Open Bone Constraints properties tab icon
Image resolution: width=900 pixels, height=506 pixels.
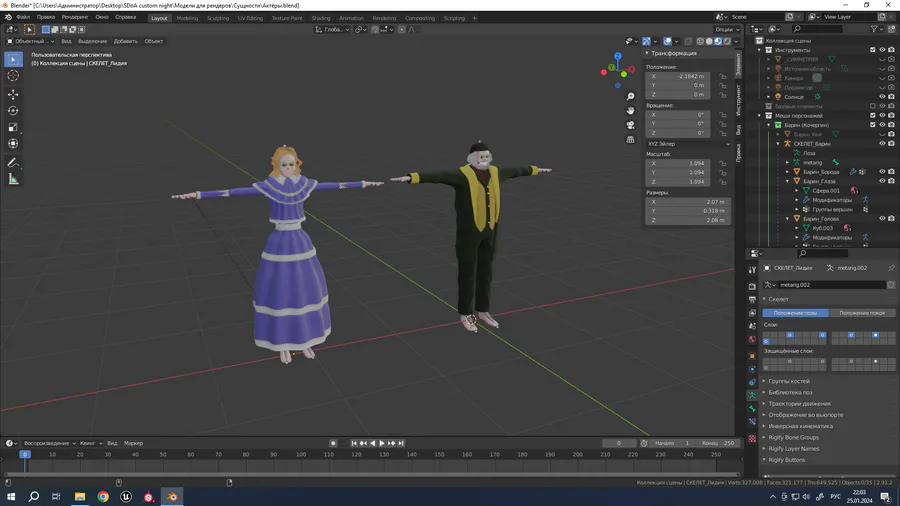tap(752, 422)
